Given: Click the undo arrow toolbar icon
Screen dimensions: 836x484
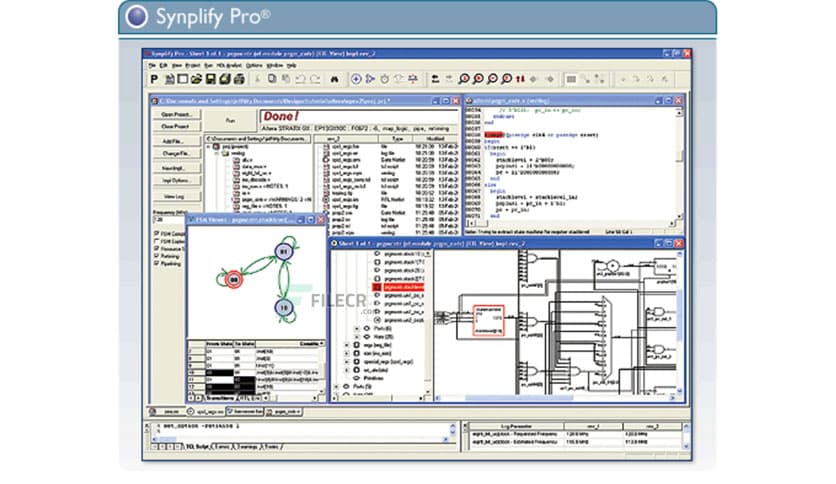Looking at the screenshot, I should coord(300,79).
